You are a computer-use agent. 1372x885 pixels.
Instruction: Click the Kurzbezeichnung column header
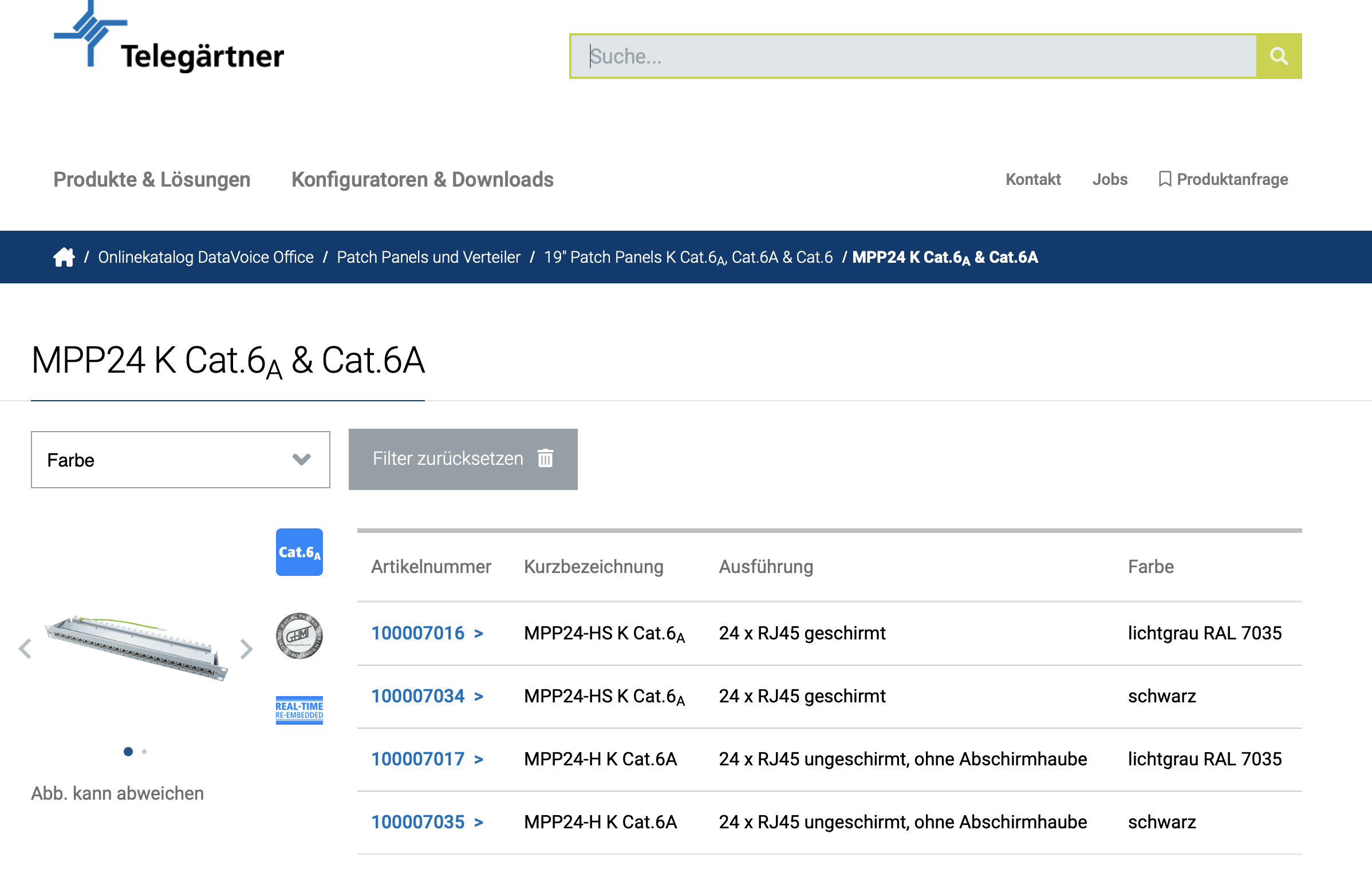pos(594,567)
